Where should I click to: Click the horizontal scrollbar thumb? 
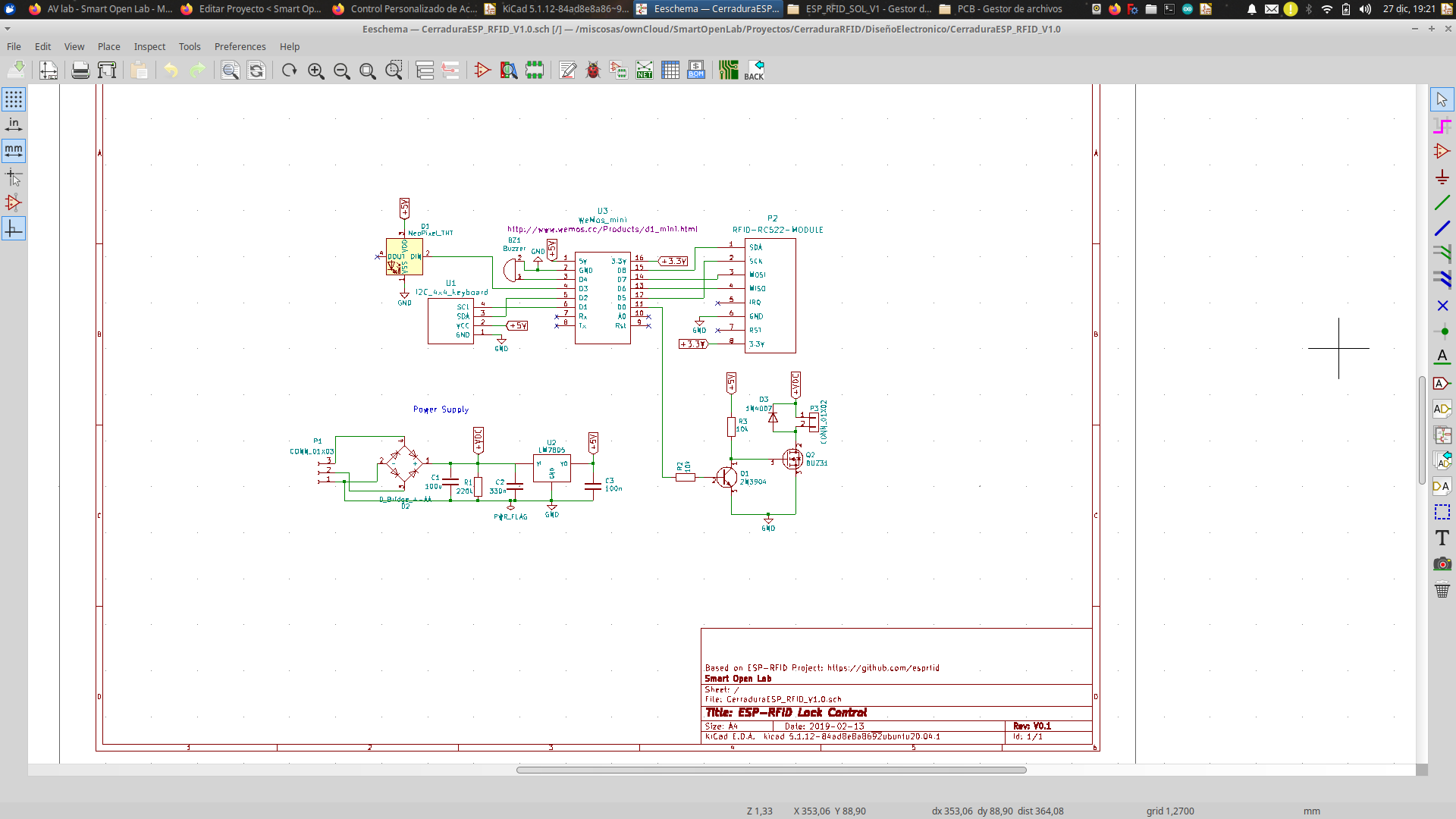pos(770,770)
